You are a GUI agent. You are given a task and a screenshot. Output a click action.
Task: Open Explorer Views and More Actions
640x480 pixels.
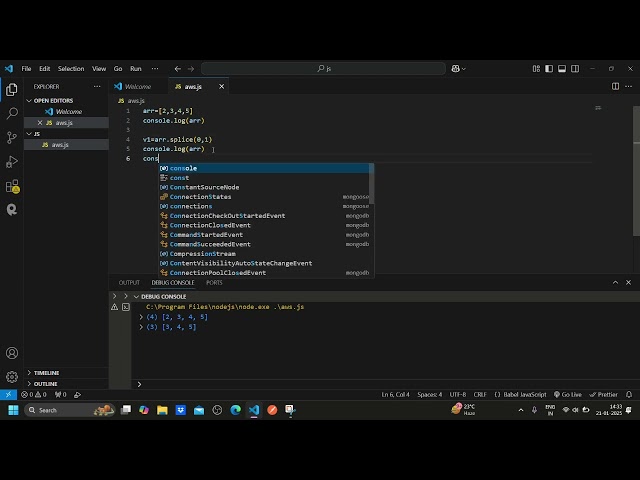click(x=97, y=87)
